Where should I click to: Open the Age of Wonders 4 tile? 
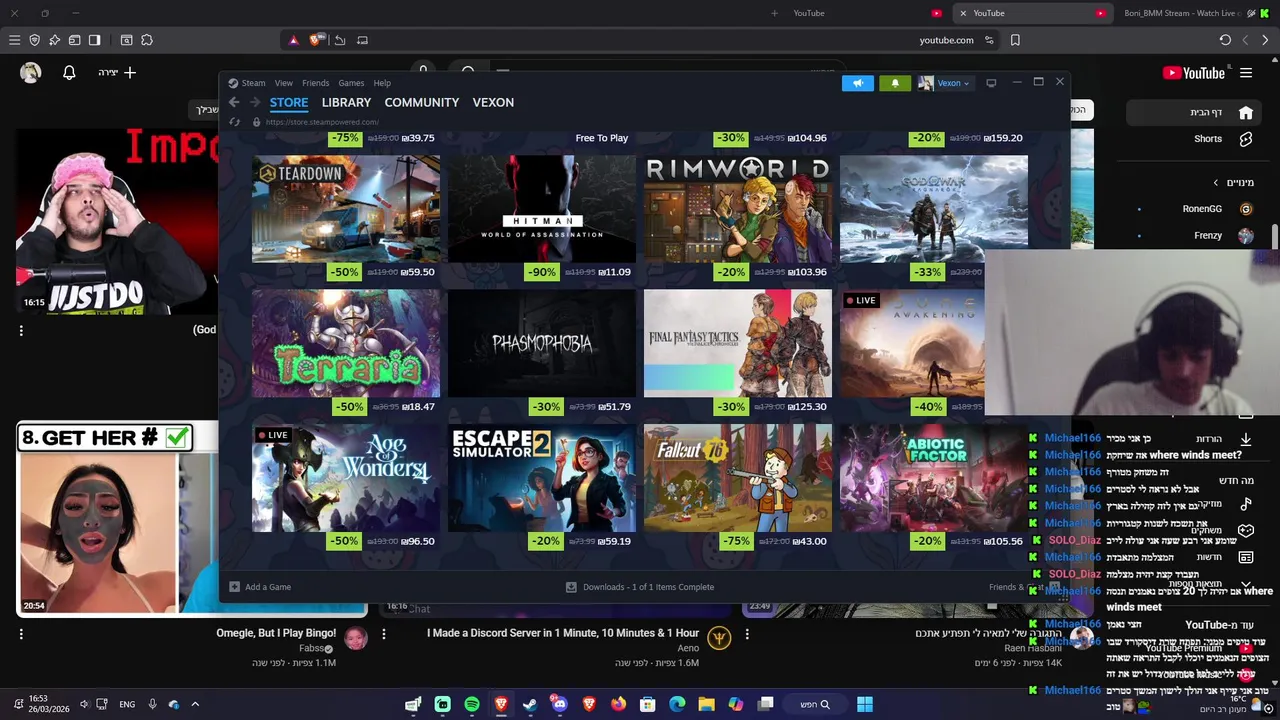[346, 478]
